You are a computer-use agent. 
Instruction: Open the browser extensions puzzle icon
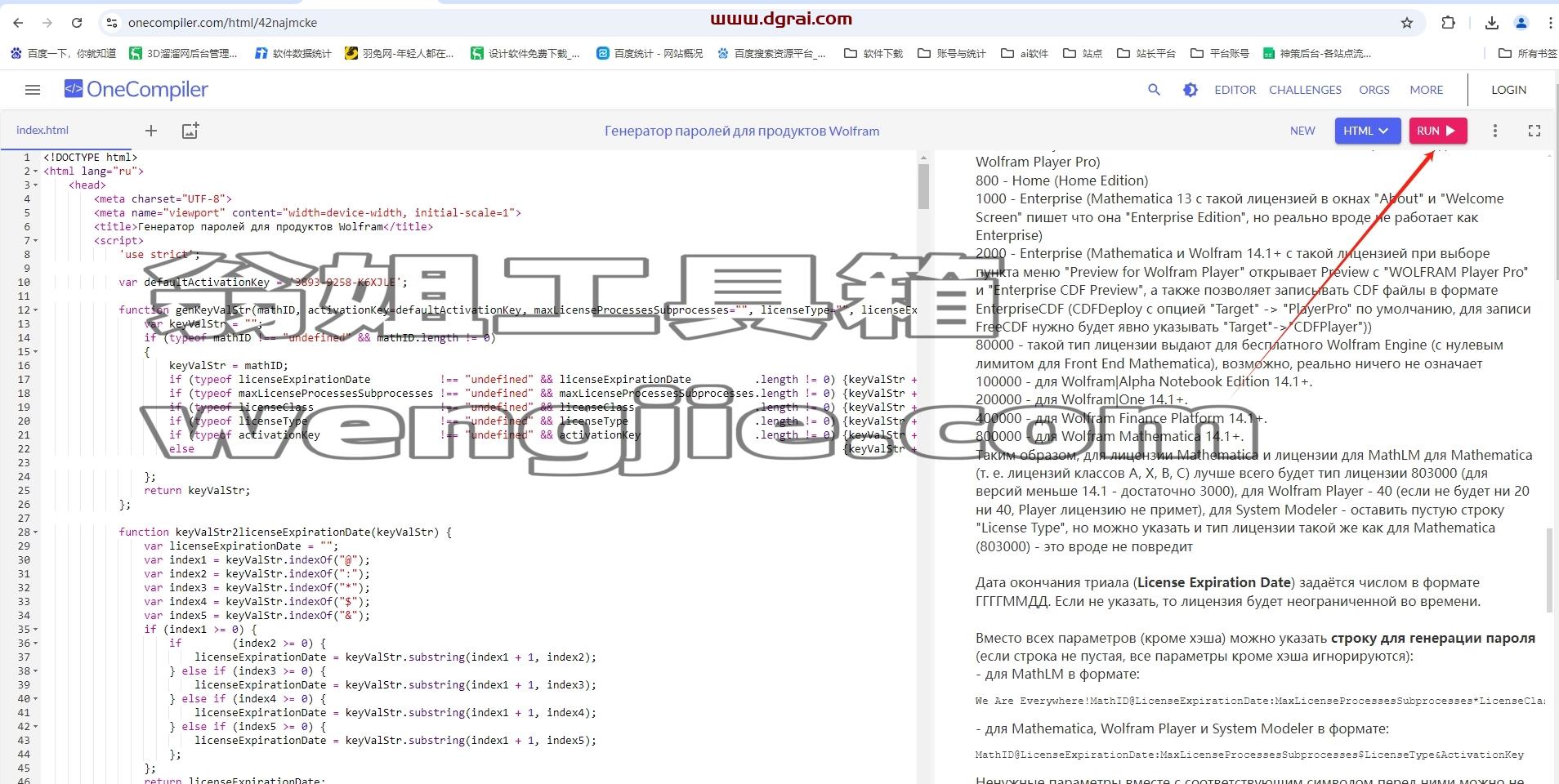click(x=1448, y=23)
